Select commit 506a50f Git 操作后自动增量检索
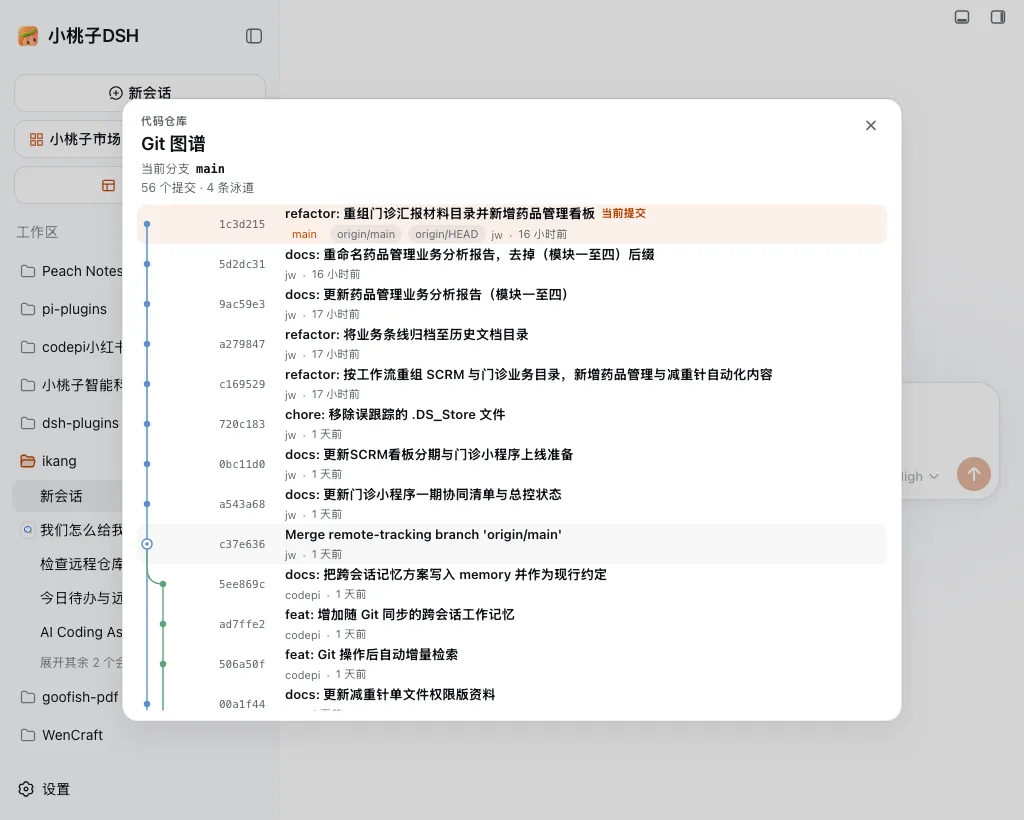Viewport: 1024px width, 820px height. pyautogui.click(x=512, y=664)
